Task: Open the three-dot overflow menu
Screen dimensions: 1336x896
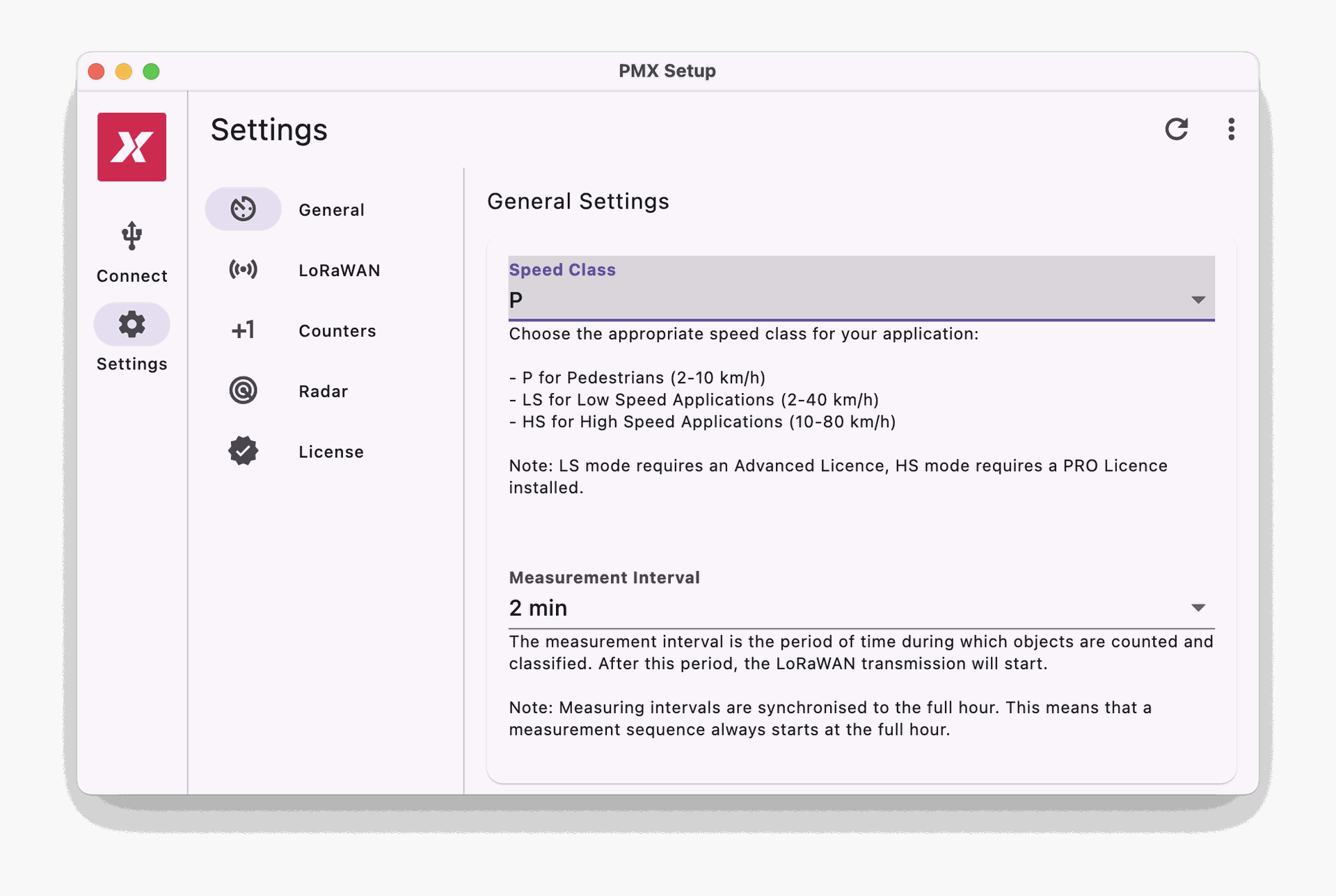Action: [1231, 129]
